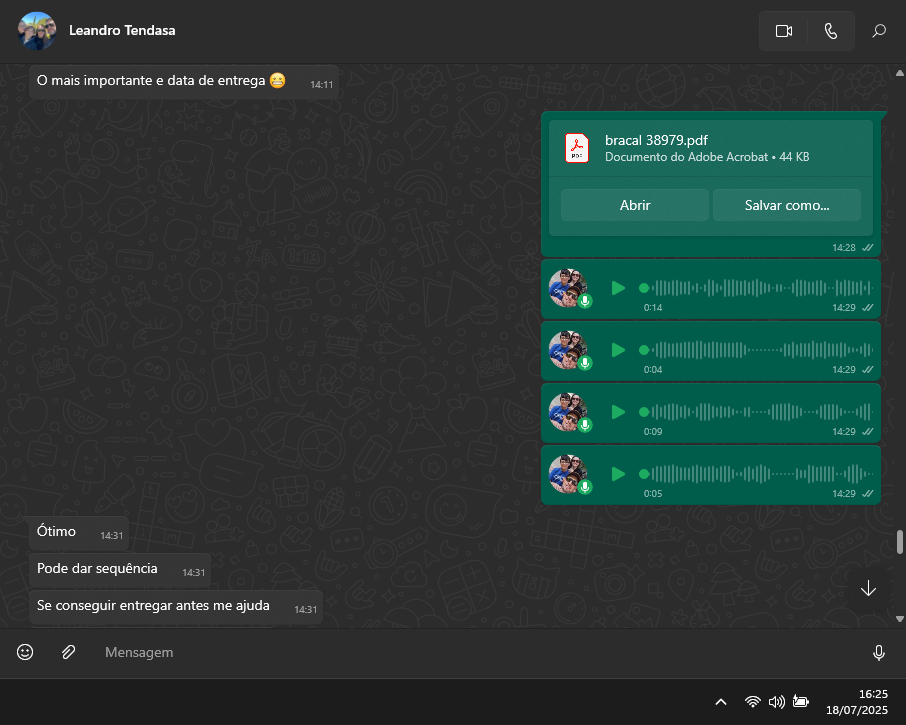The width and height of the screenshot is (906, 725).
Task: Open Leandro Tendasa contact profile picture
Action: coord(37,31)
